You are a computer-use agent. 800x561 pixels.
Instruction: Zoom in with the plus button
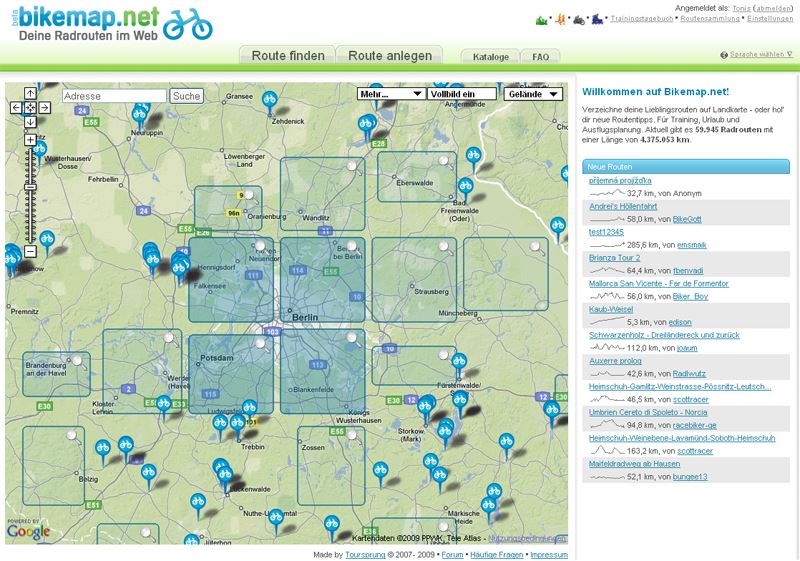click(30, 139)
